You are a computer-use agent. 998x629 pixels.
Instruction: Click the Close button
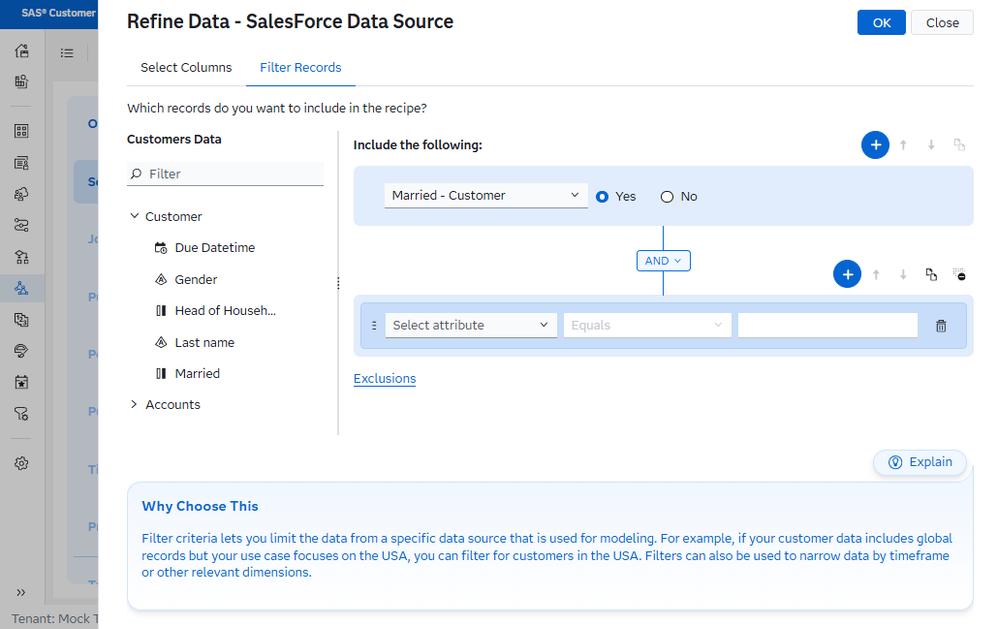(942, 23)
